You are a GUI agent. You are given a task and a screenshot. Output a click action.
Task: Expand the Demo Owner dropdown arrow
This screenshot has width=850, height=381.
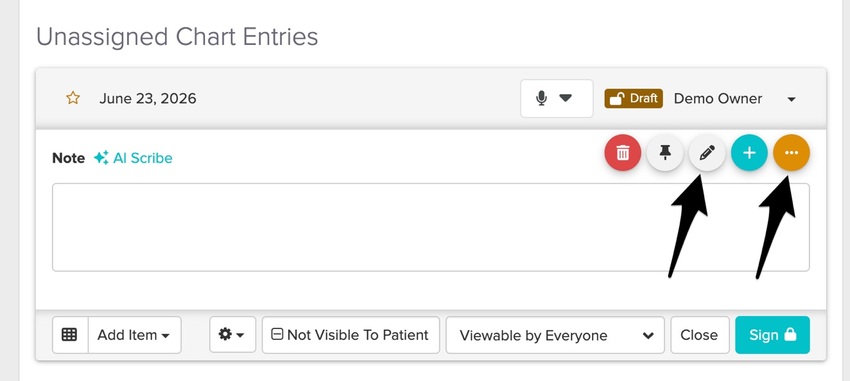coord(791,99)
